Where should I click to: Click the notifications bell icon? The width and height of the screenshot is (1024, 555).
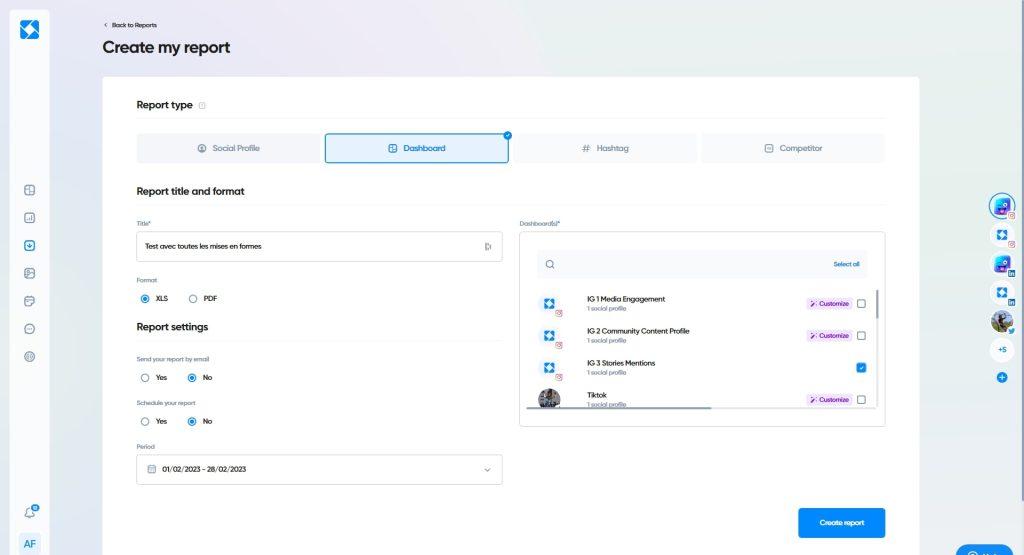coord(30,512)
